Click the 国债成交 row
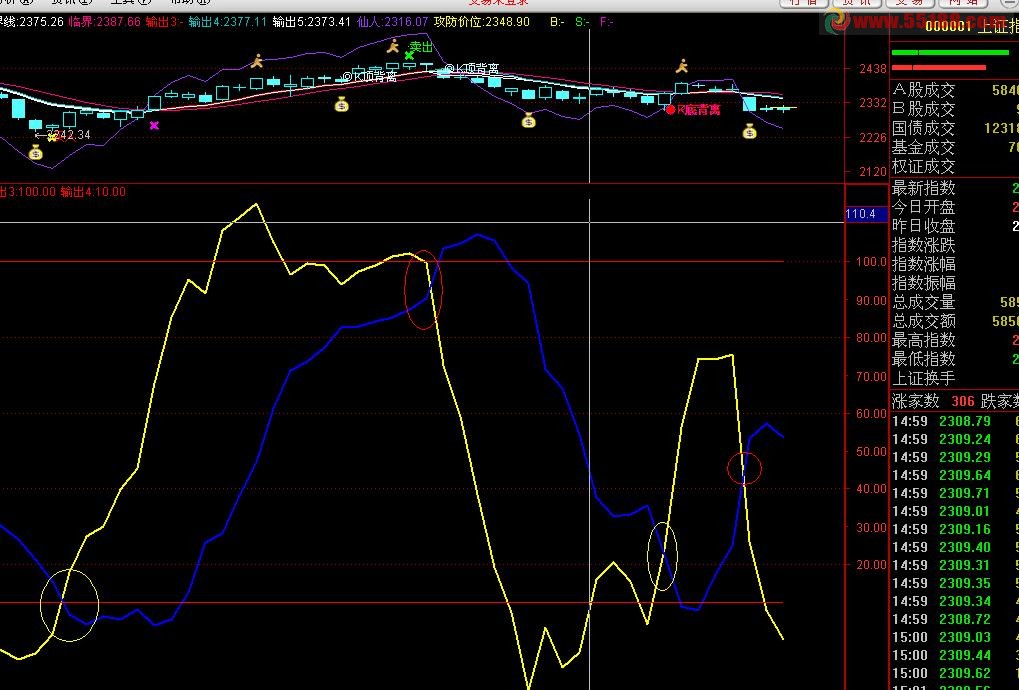The image size is (1019, 690). click(955, 128)
